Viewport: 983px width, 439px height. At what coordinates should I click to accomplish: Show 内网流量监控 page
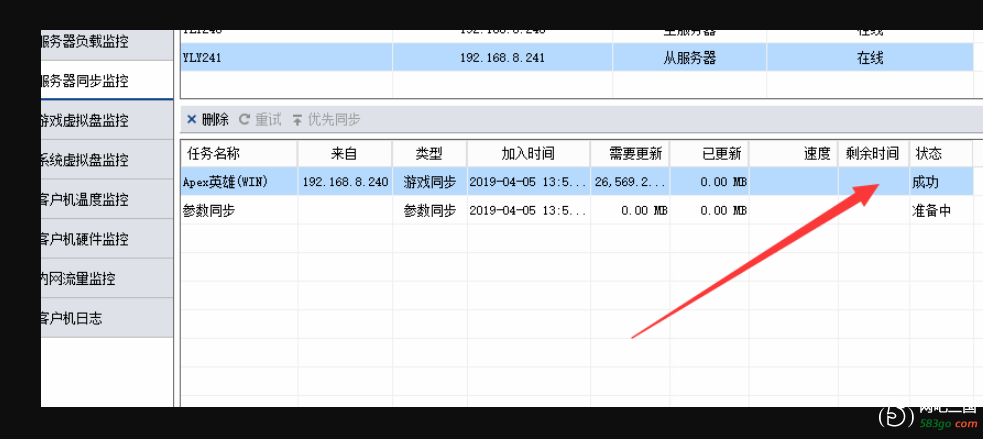click(107, 278)
